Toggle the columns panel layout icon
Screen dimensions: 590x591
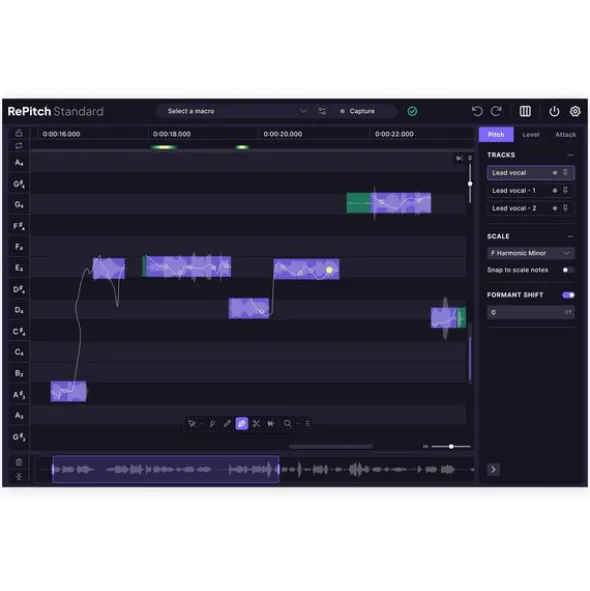pos(525,111)
